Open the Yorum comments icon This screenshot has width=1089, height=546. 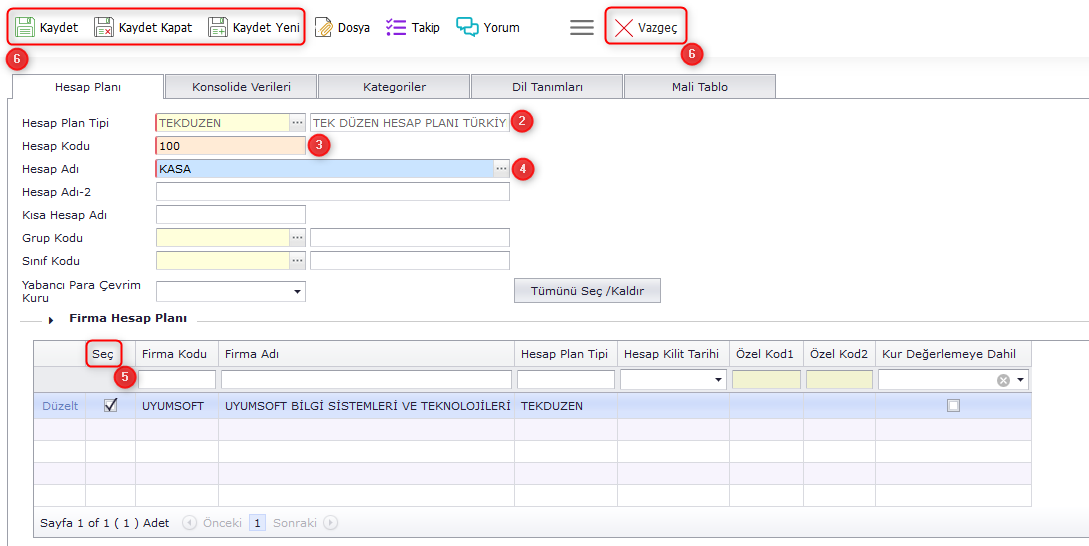467,28
